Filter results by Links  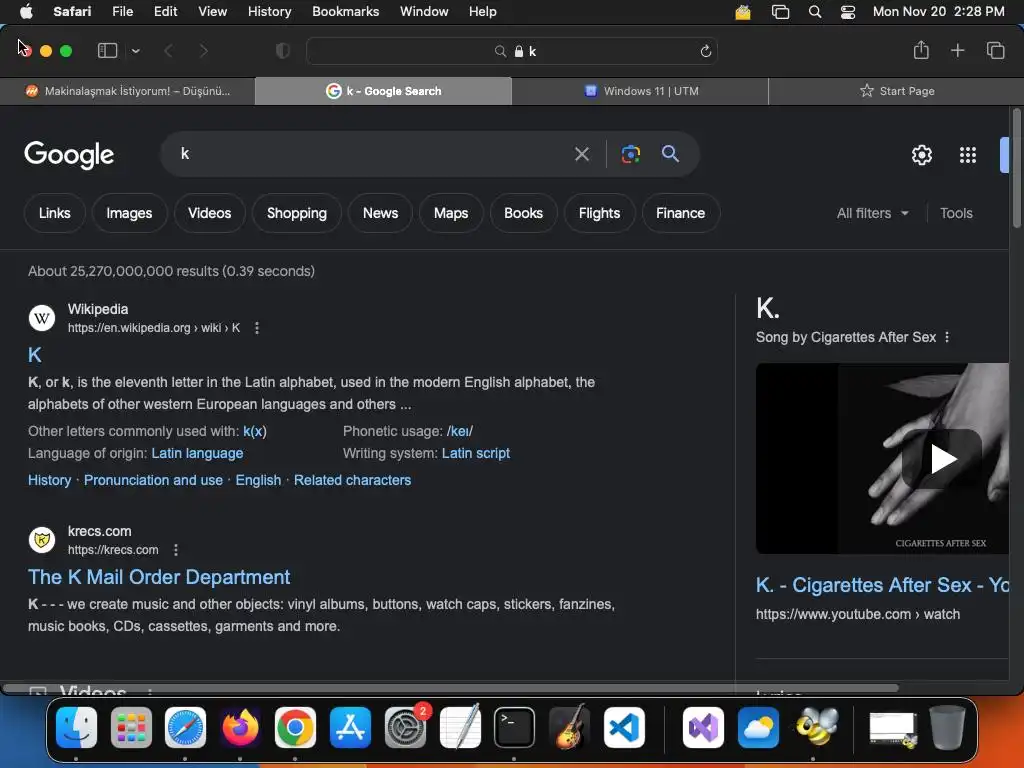54,213
